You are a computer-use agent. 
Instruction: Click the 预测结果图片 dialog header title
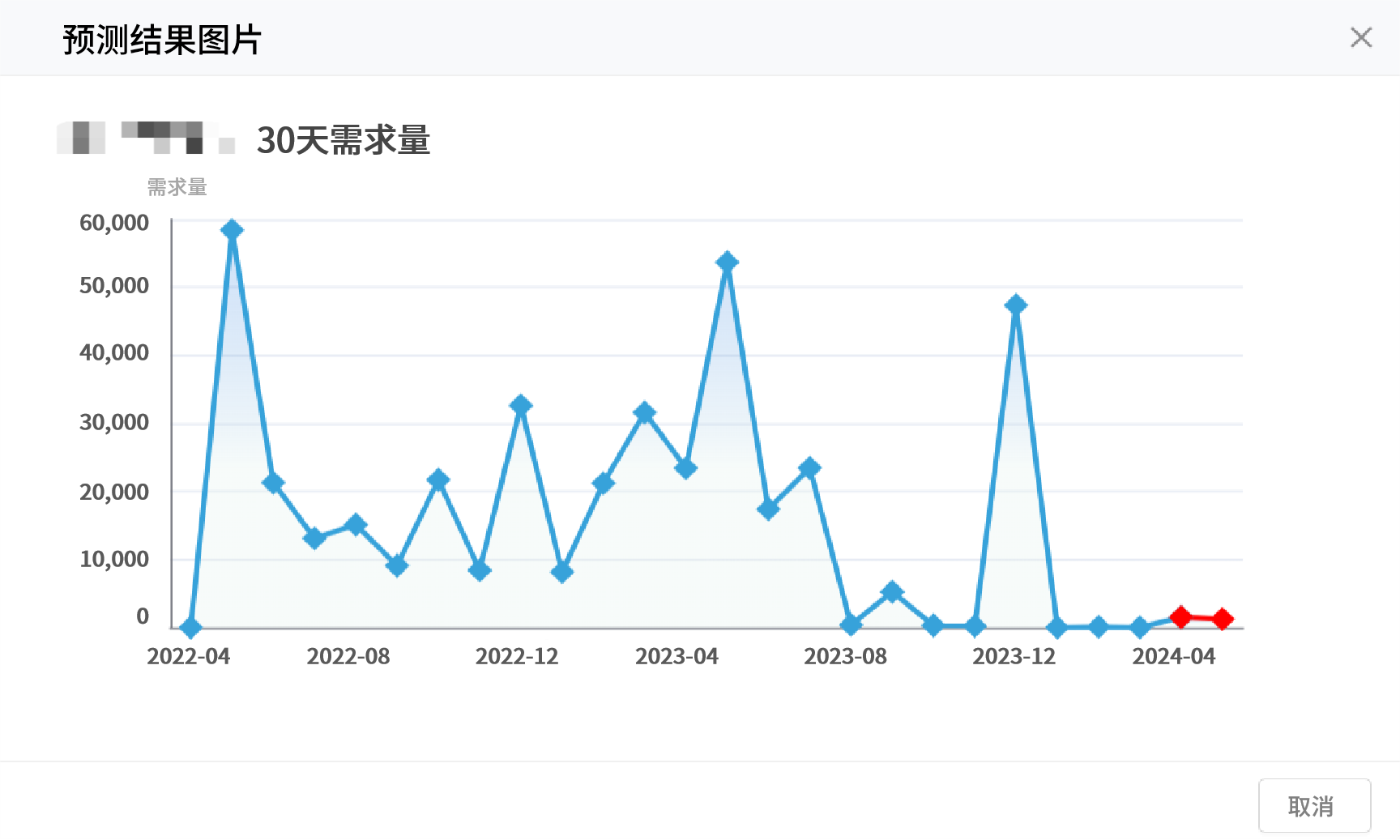coord(162,39)
